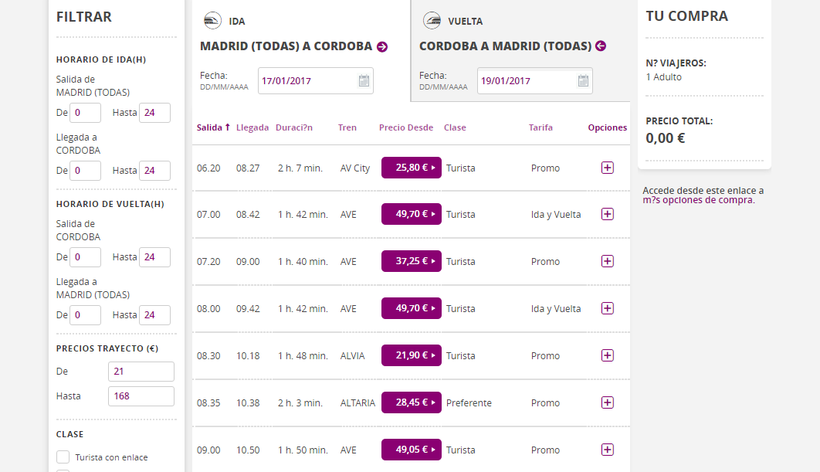Expand options for the 07.00 AVE train
820x472 pixels.
pos(607,214)
